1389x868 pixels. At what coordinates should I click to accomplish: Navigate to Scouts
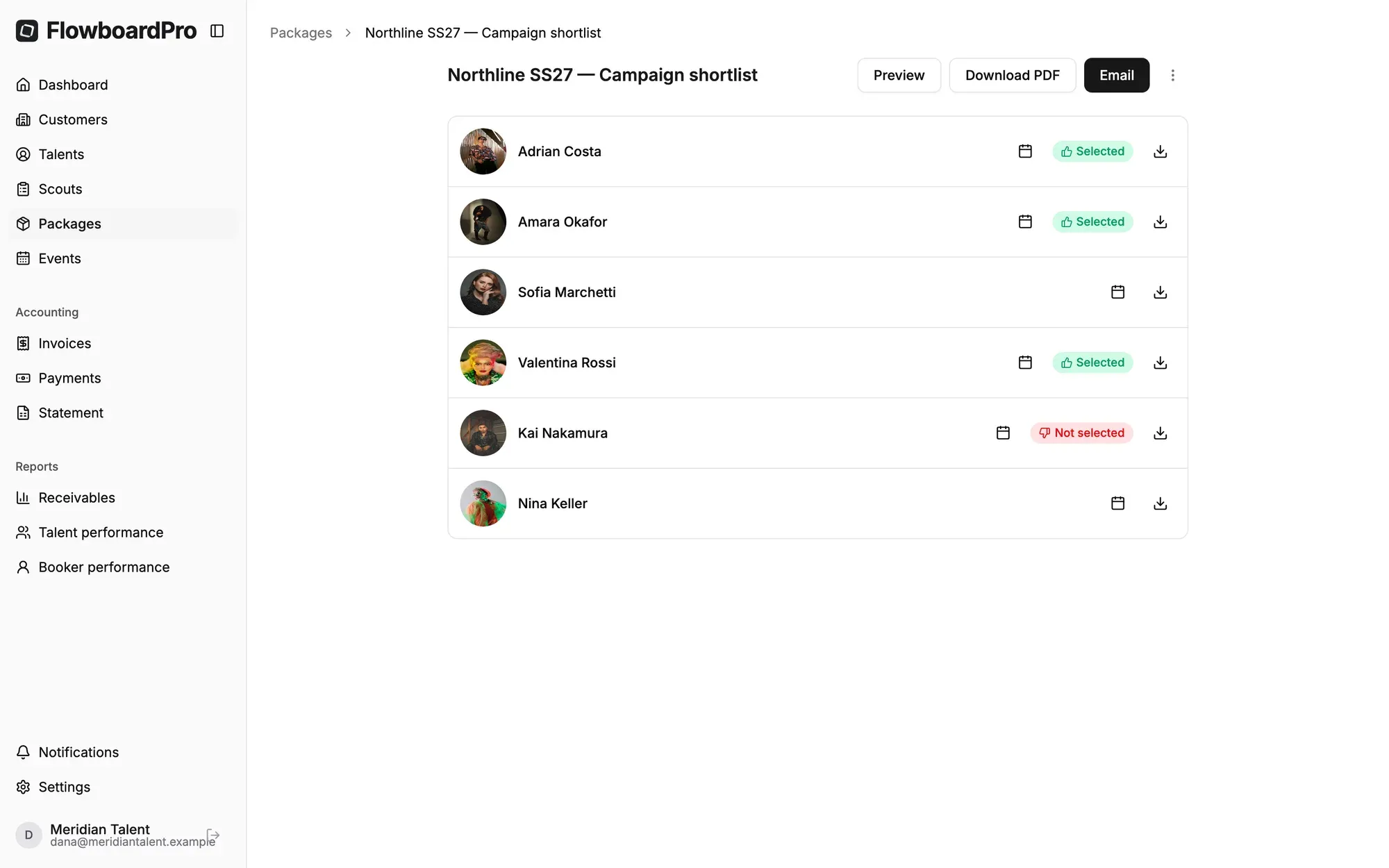click(x=123, y=189)
